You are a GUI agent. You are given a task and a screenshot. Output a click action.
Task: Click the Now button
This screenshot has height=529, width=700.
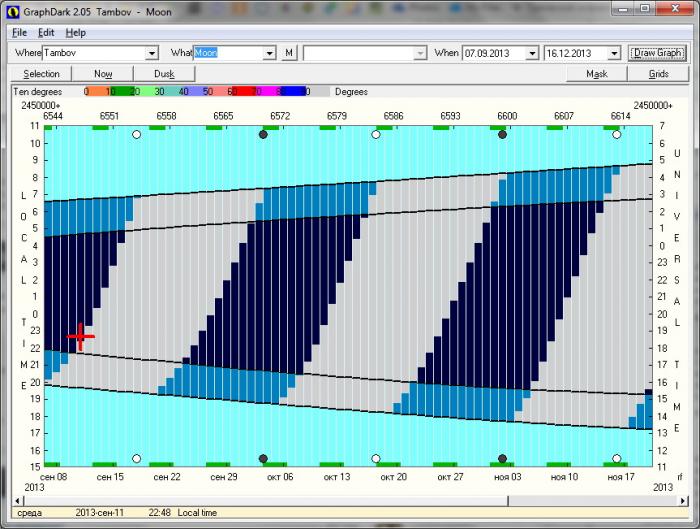[x=103, y=74]
